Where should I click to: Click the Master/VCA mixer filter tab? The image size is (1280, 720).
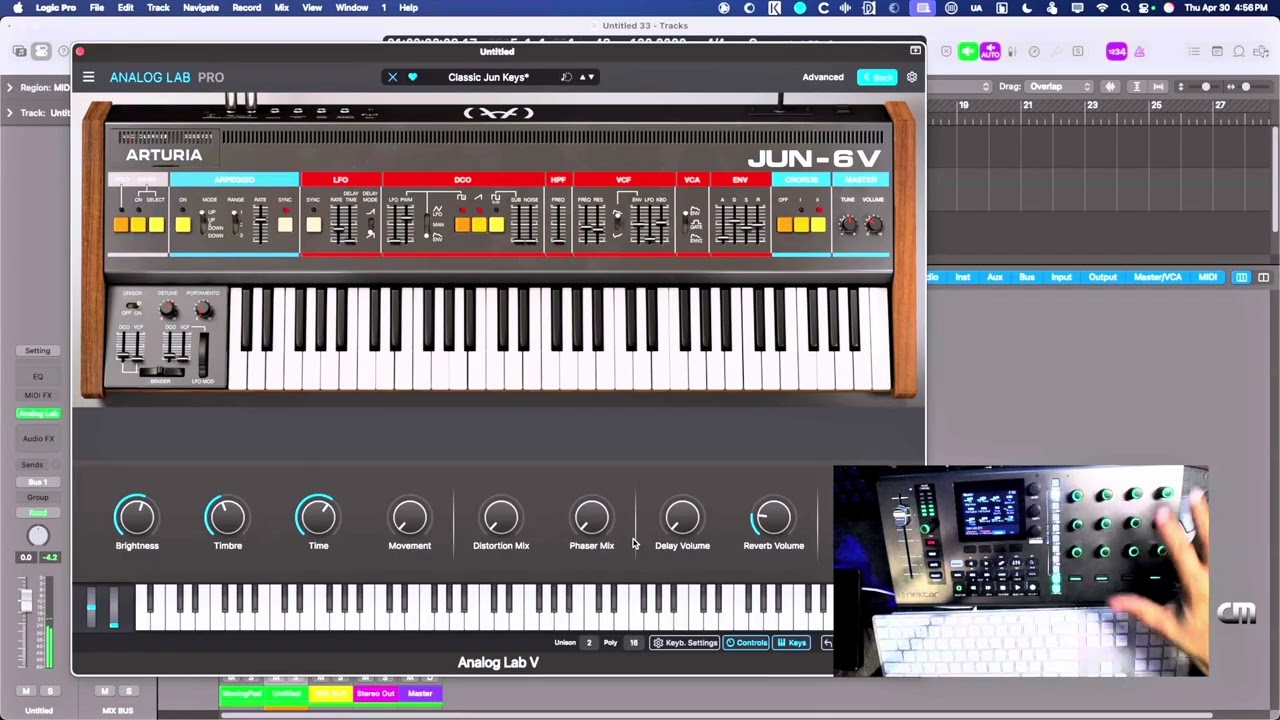(1157, 277)
